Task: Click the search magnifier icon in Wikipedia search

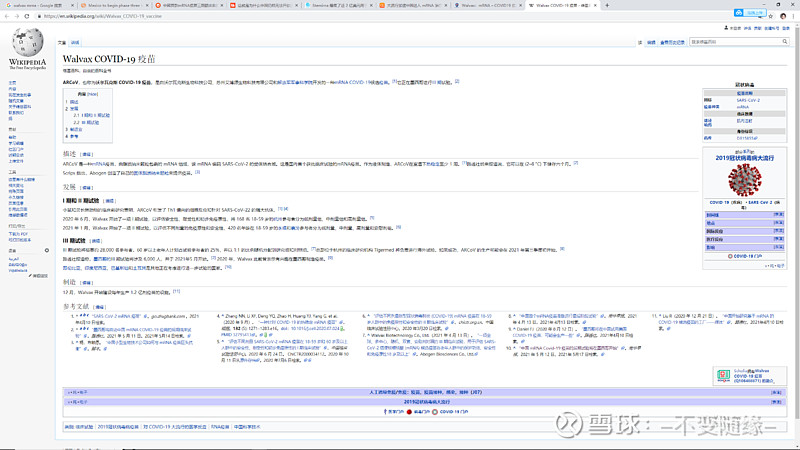Action: 785,42
